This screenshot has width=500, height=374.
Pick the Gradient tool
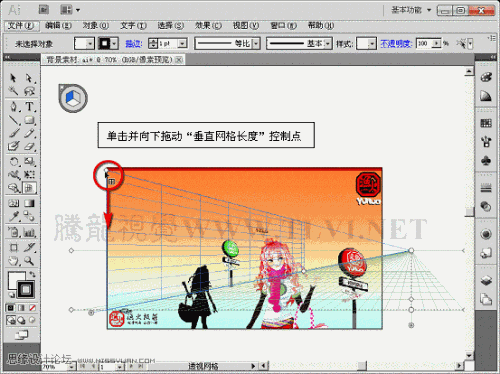click(29, 203)
